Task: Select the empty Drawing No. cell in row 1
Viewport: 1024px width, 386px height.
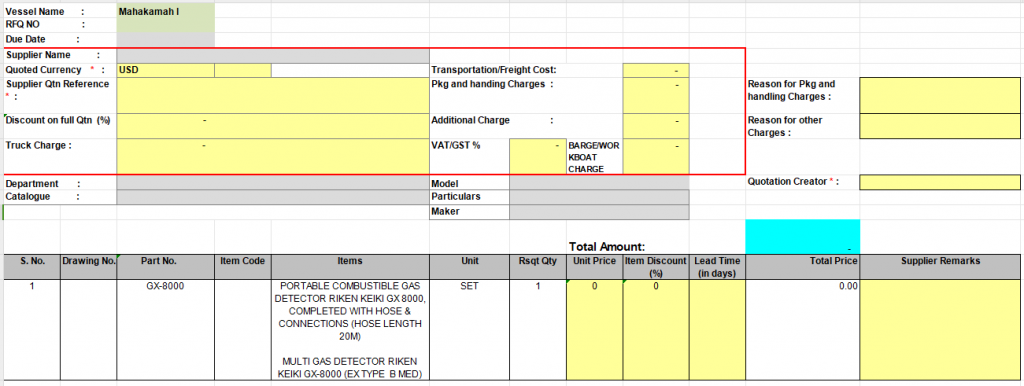Action: coord(89,330)
